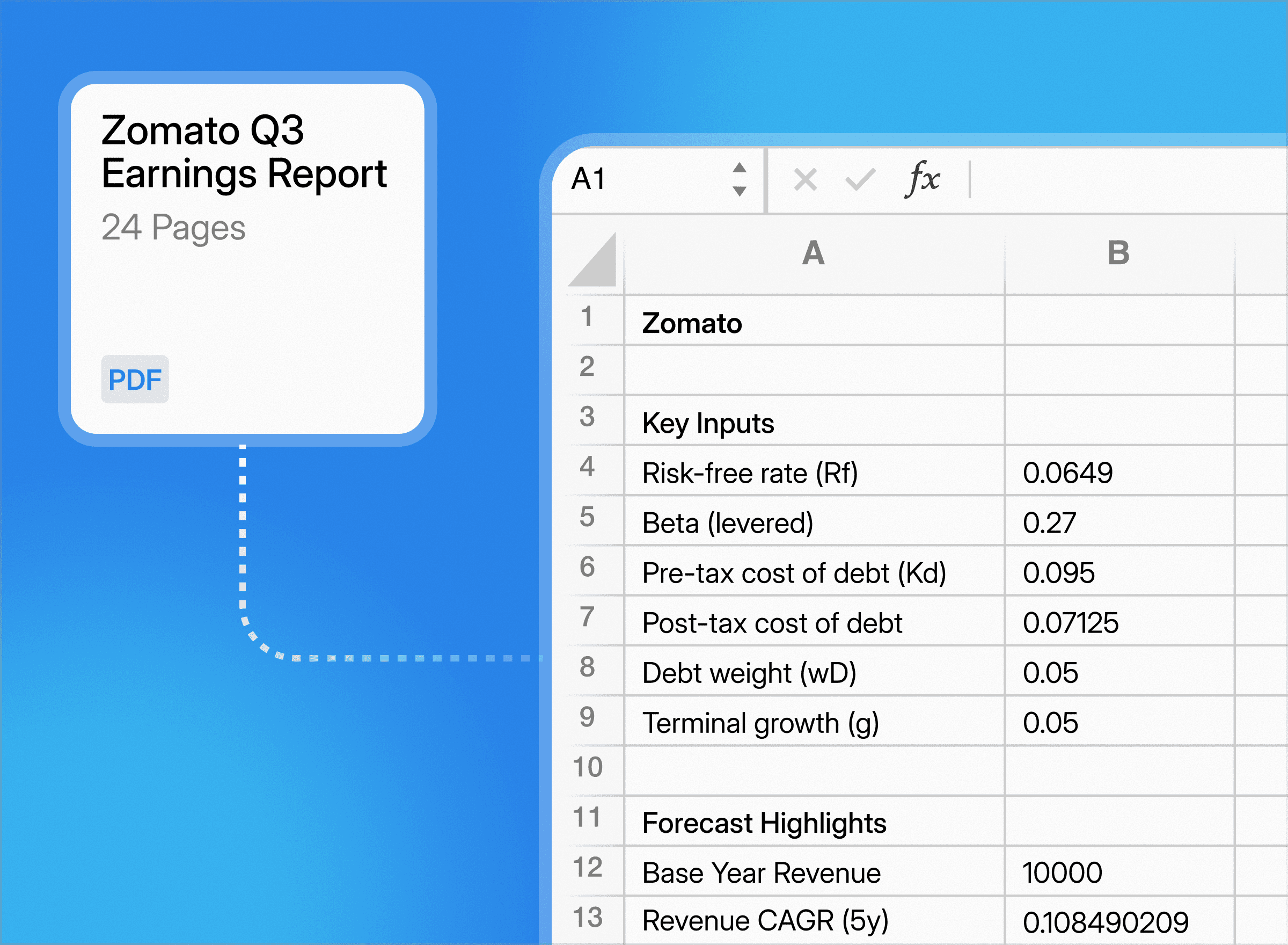Click the name box up arrow
This screenshot has height=945, width=1288.
coord(739,168)
